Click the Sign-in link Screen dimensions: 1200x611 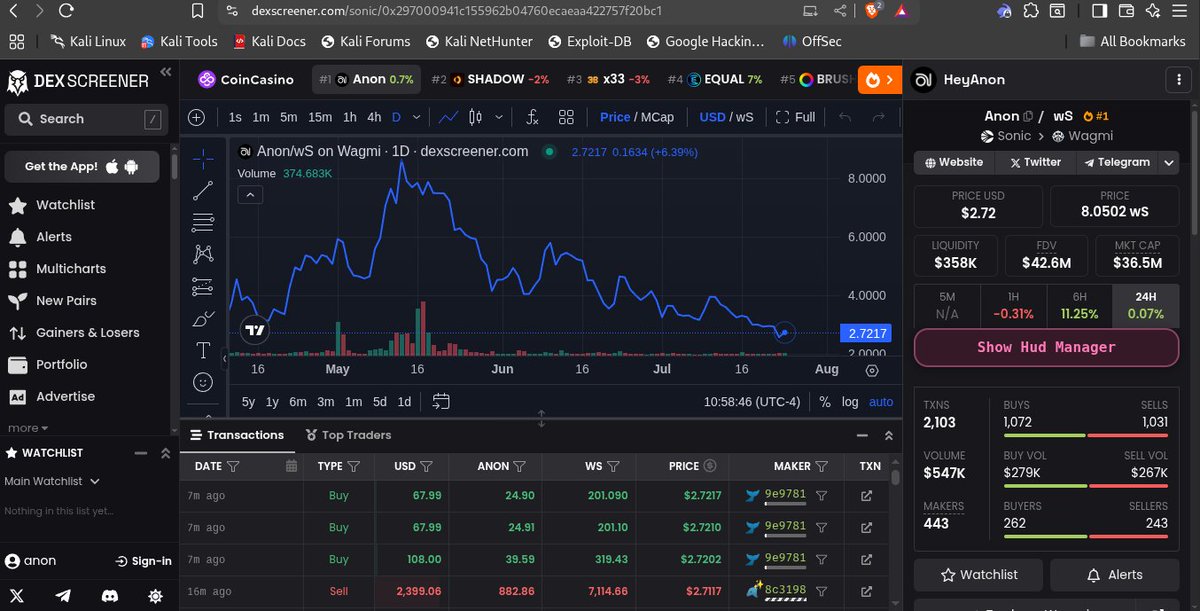click(x=143, y=561)
